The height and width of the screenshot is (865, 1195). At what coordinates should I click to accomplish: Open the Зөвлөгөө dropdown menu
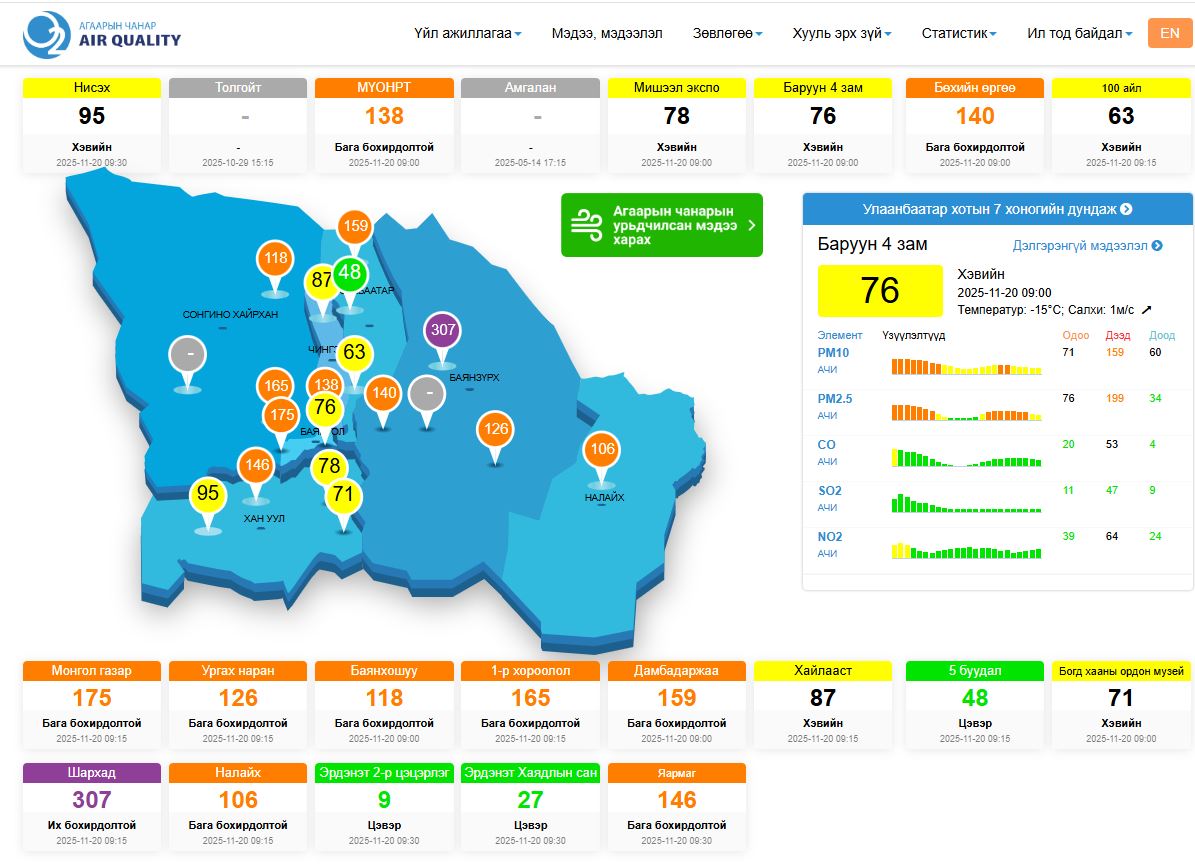tap(727, 33)
